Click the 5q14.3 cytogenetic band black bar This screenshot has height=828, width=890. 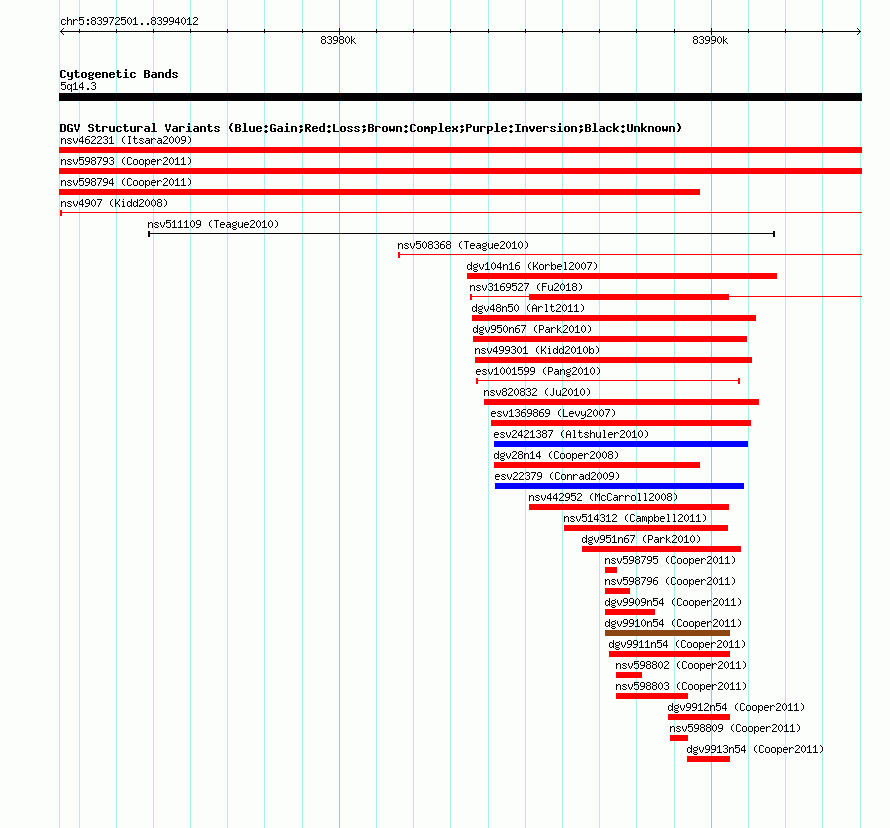click(x=460, y=97)
